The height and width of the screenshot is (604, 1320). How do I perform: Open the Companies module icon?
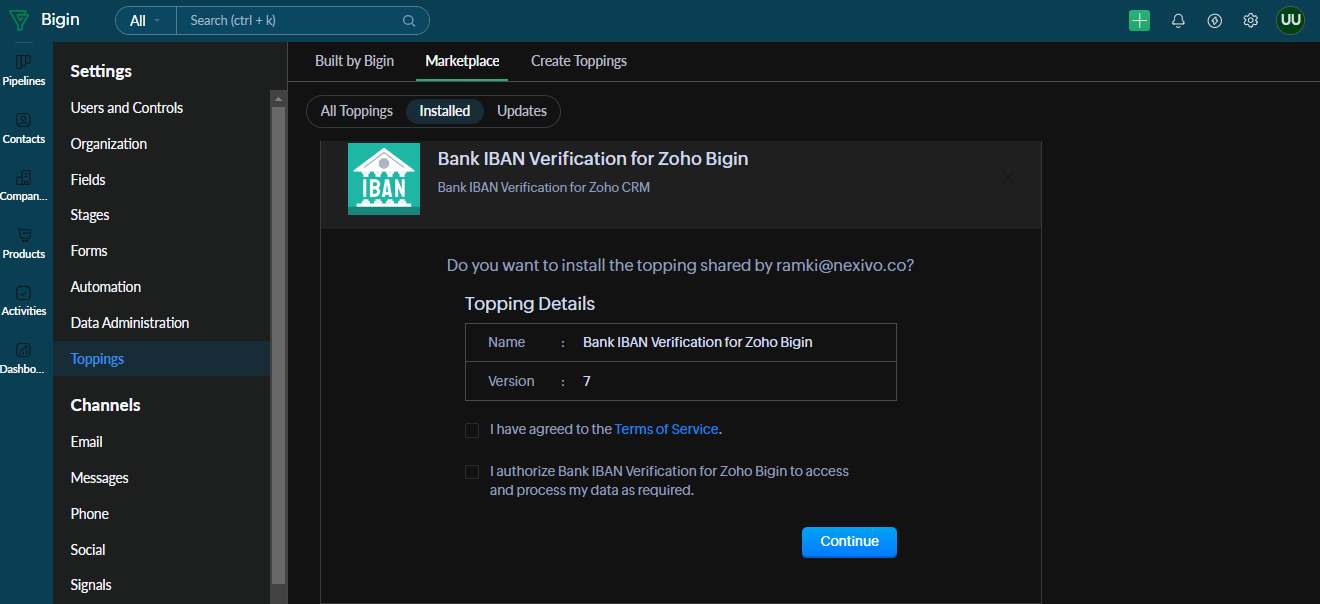pos(24,177)
